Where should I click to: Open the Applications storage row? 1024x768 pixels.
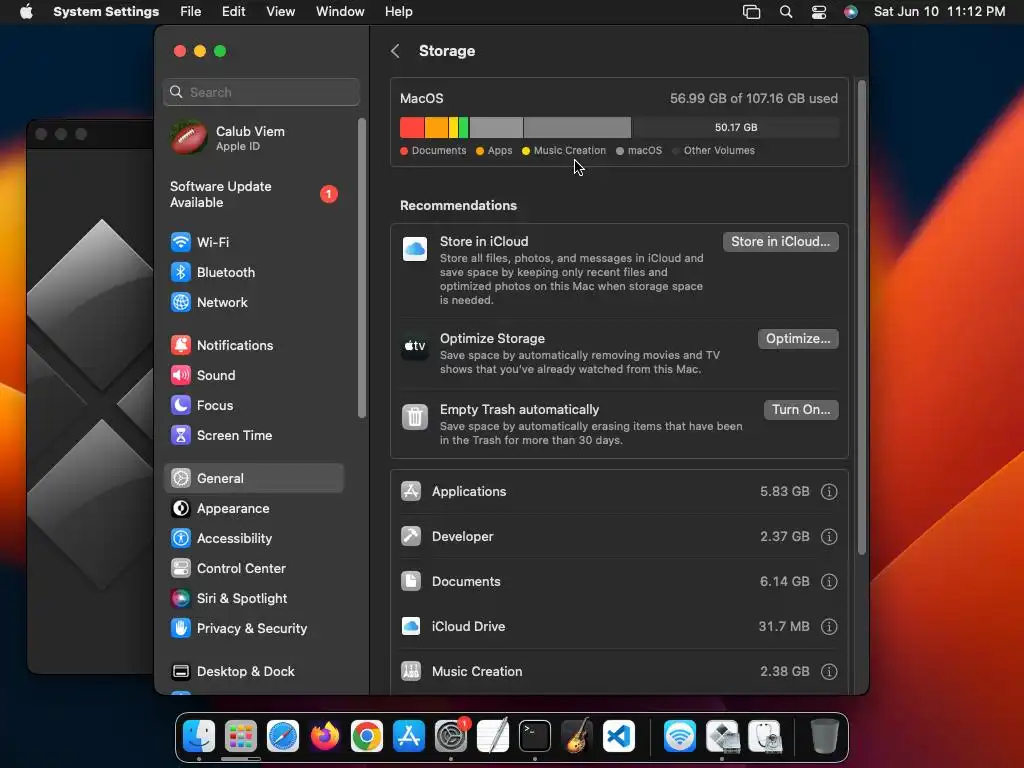pos(619,492)
